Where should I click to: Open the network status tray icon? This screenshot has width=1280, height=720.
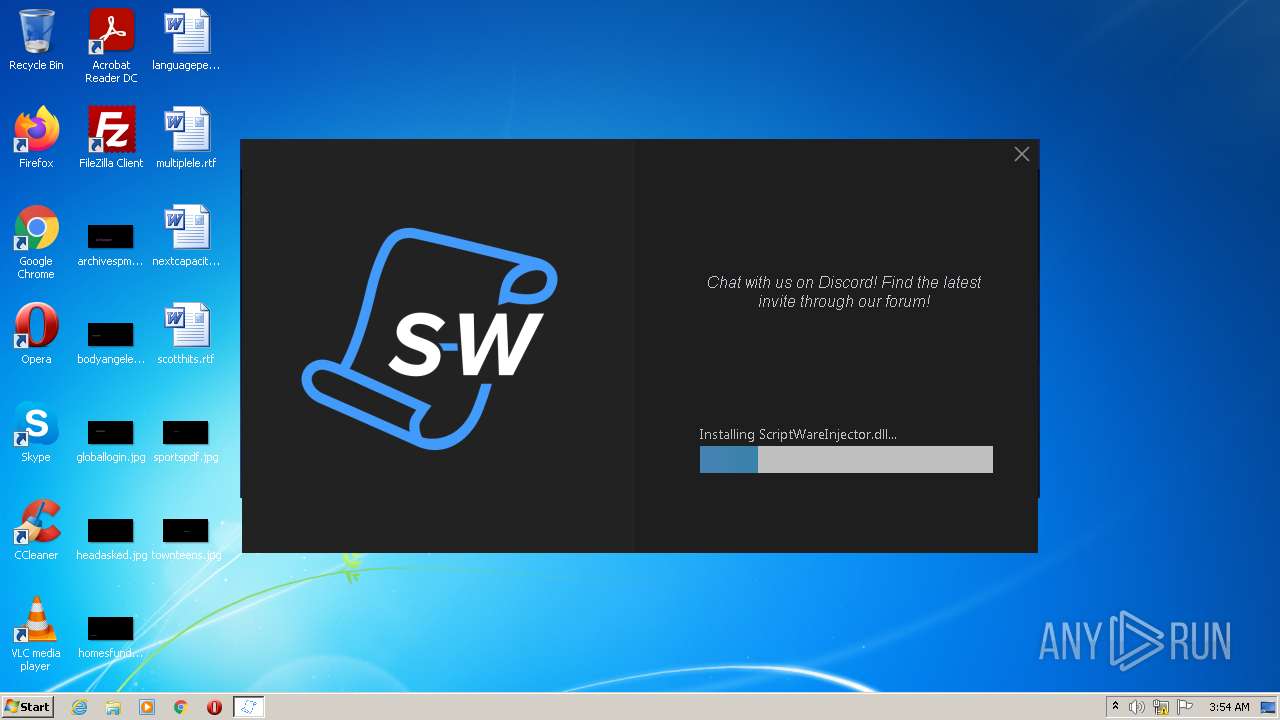tap(1161, 707)
